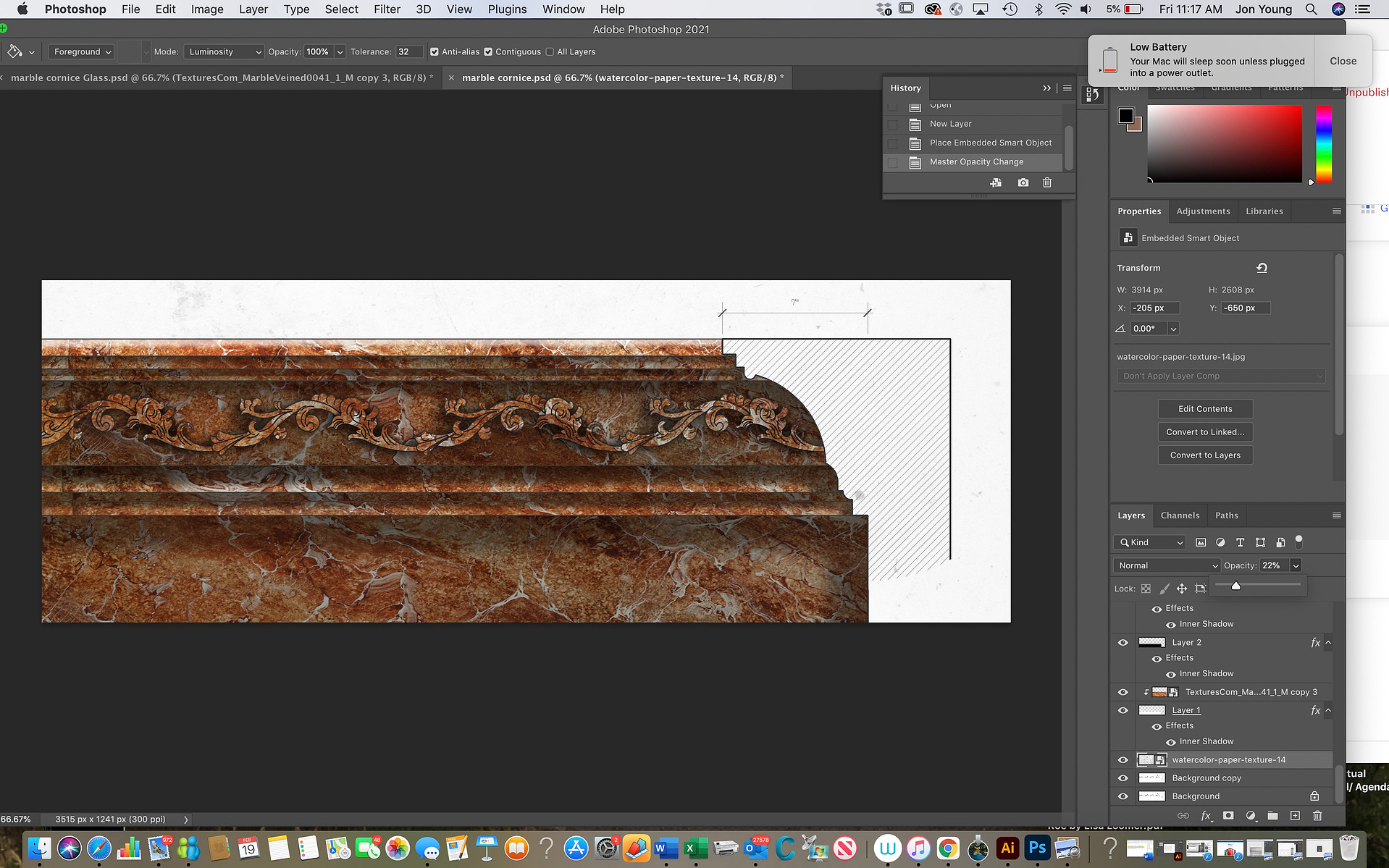Toggle visibility of Layer 2
The height and width of the screenshot is (868, 1389).
pos(1122,642)
